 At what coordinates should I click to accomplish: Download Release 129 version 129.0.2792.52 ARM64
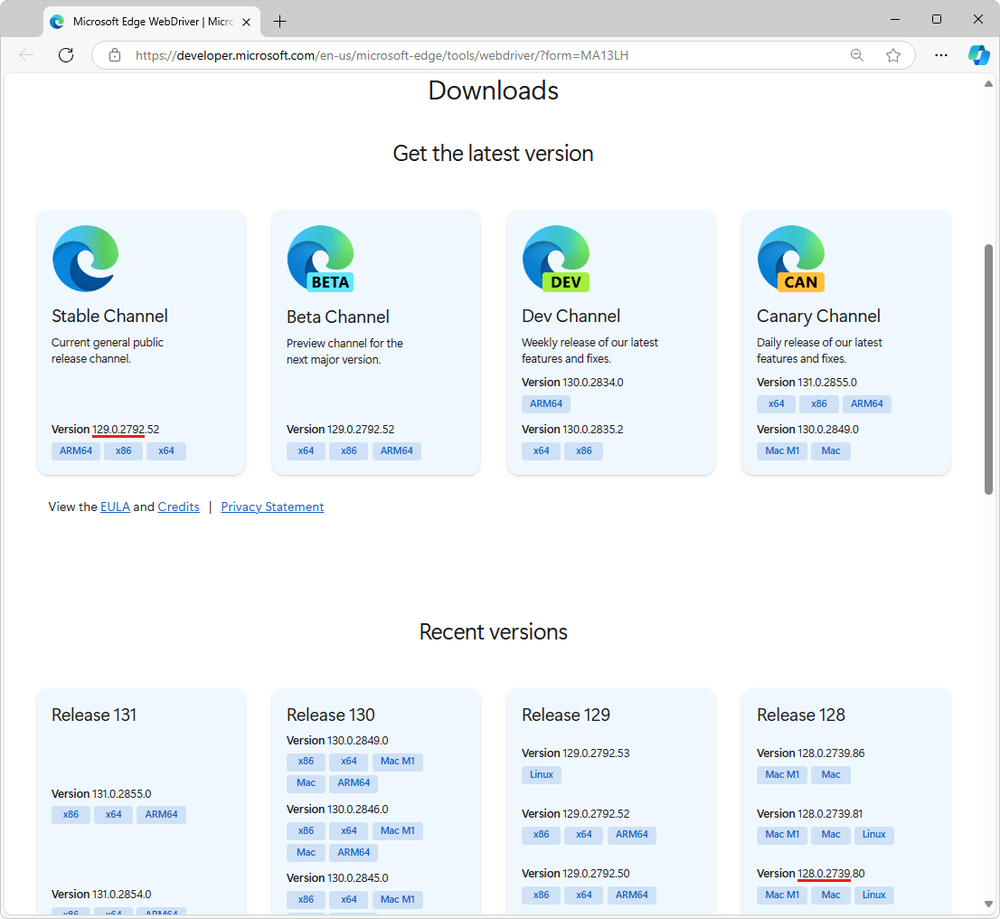coord(631,835)
